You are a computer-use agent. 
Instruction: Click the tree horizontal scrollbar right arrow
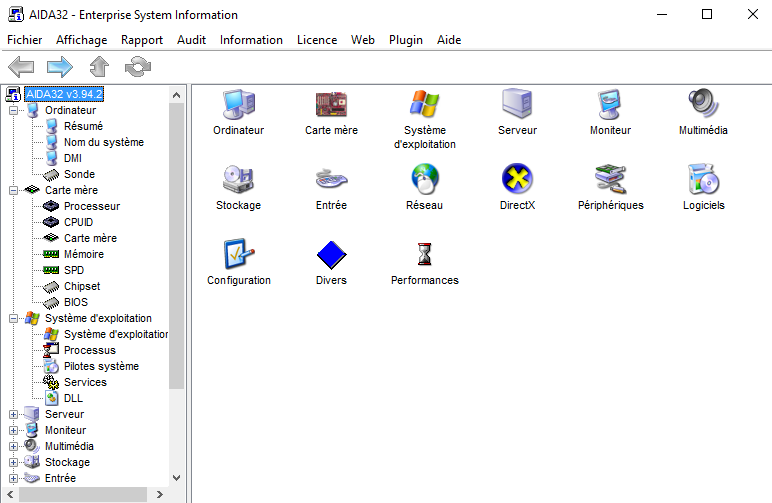(160, 494)
